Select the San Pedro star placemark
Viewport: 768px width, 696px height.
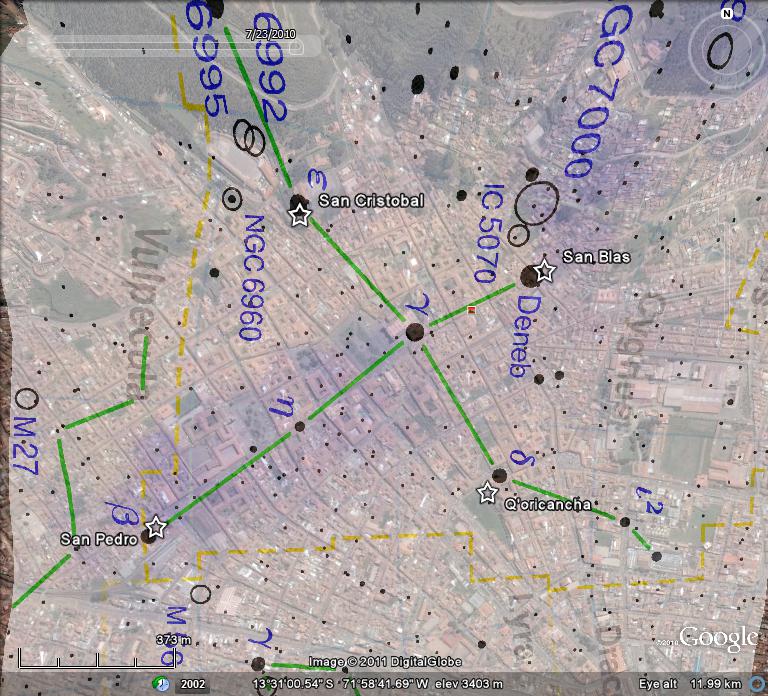pyautogui.click(x=155, y=527)
